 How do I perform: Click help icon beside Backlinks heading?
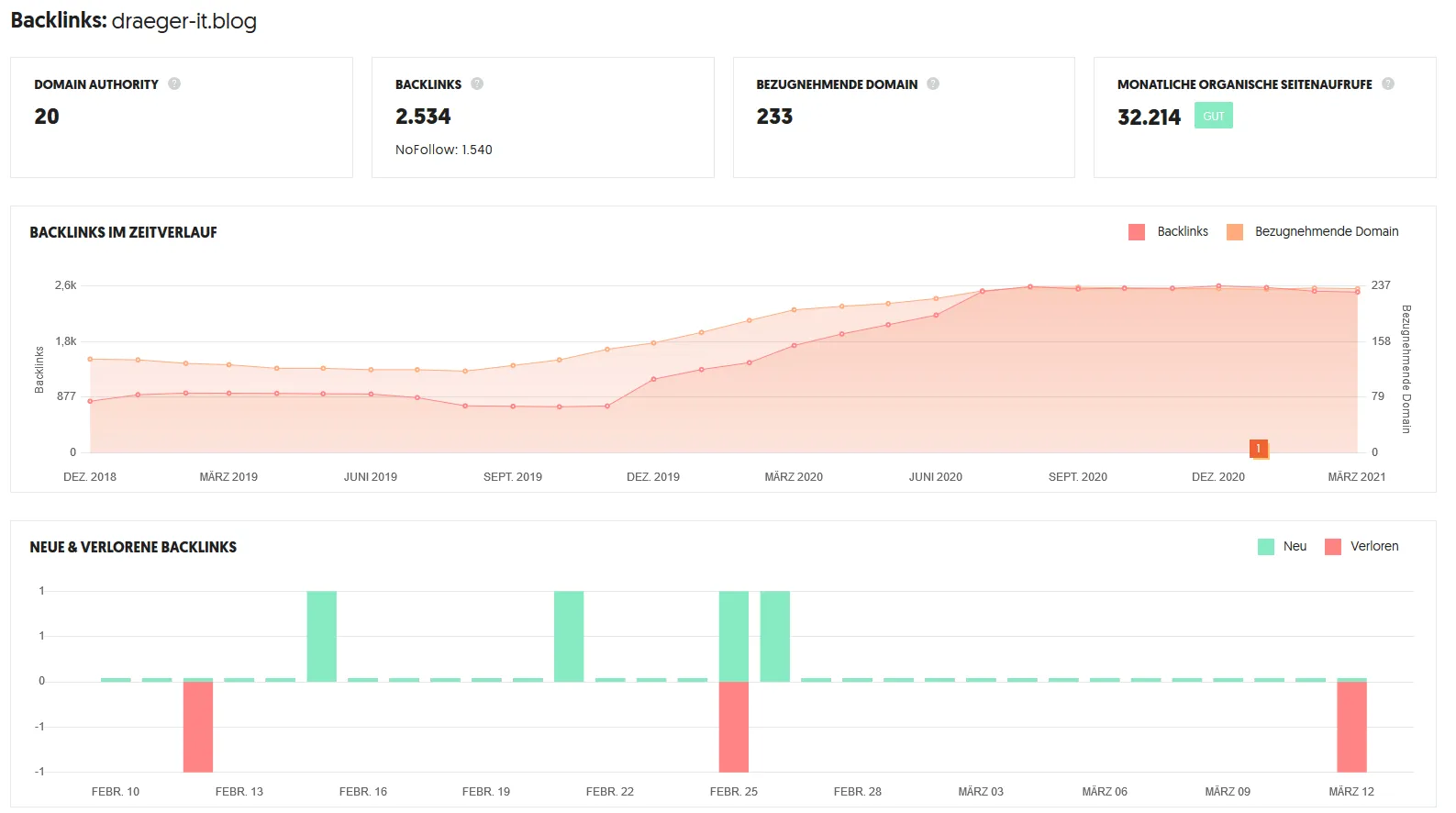[477, 84]
